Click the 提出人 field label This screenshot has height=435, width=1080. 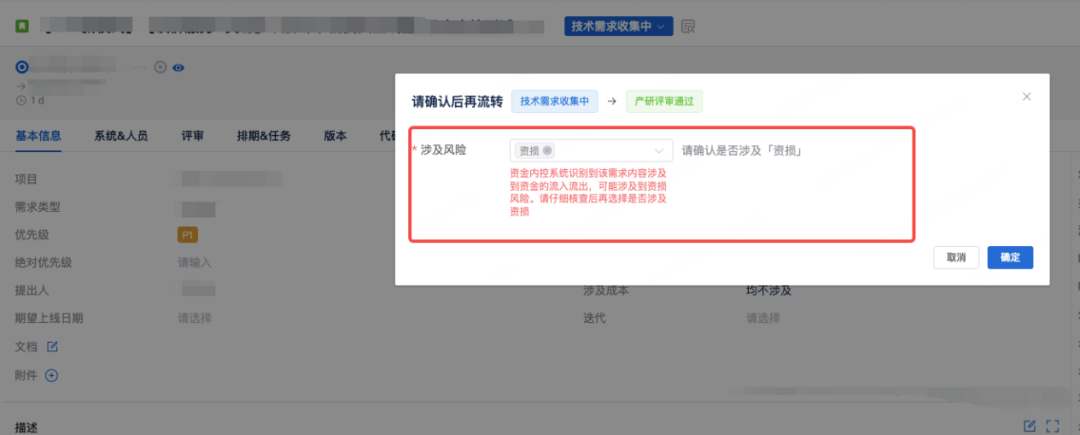point(32,290)
